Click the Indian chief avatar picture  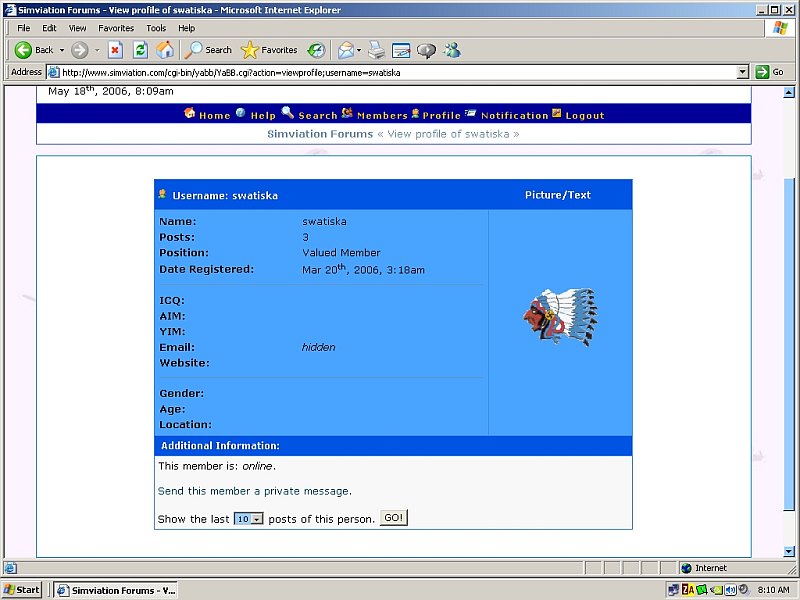(x=559, y=317)
